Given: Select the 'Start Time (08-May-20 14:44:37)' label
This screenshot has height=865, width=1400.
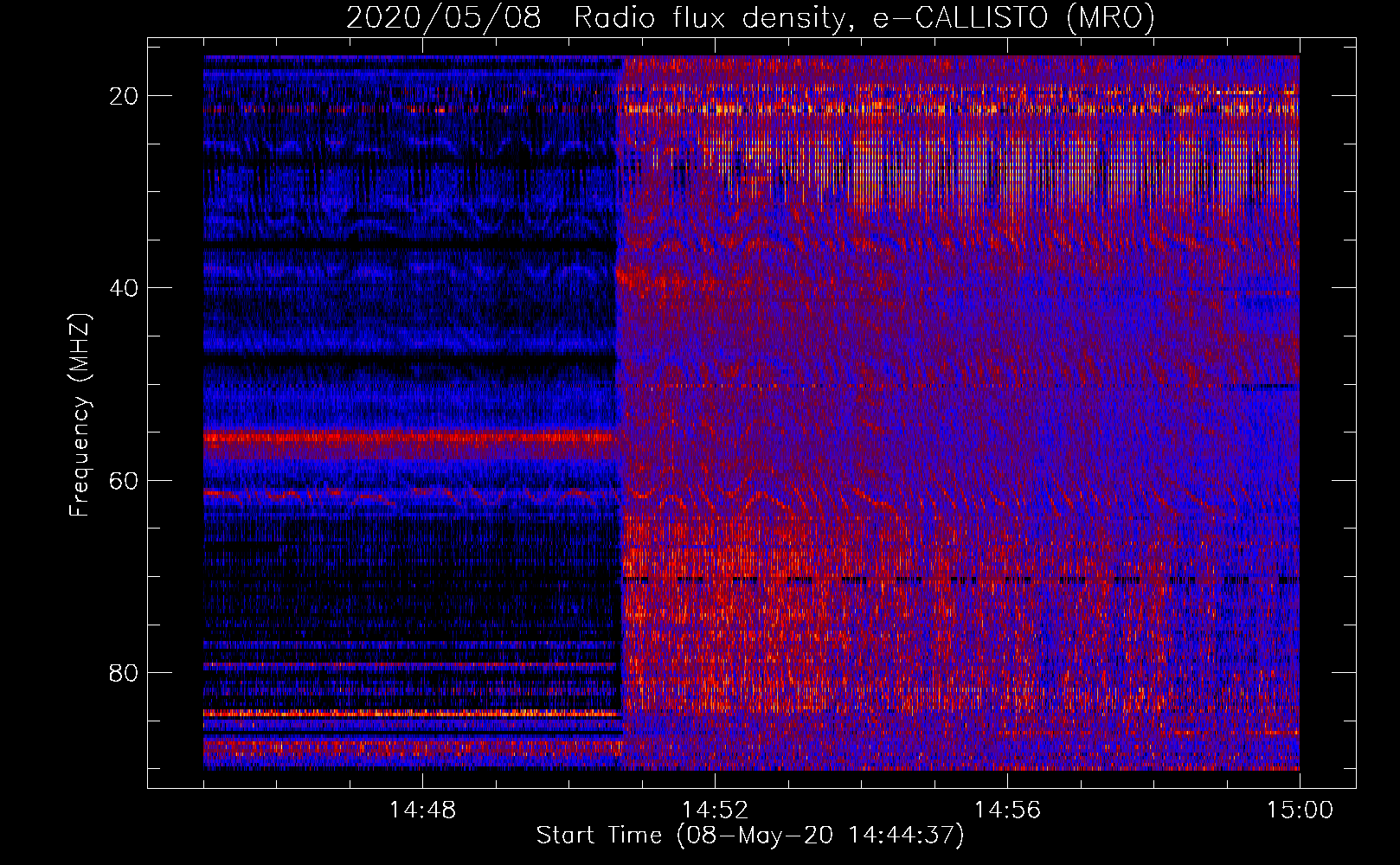Looking at the screenshot, I should pyautogui.click(x=750, y=836).
